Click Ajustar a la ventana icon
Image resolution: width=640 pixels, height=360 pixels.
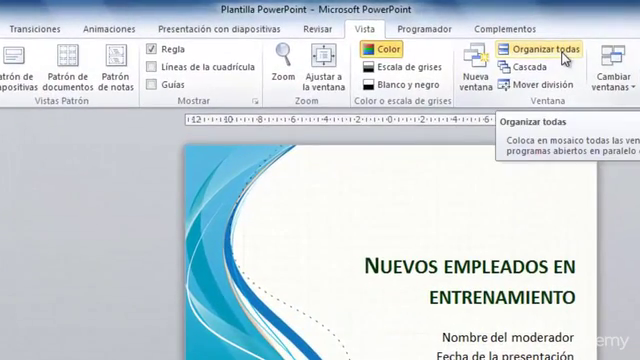tap(324, 56)
